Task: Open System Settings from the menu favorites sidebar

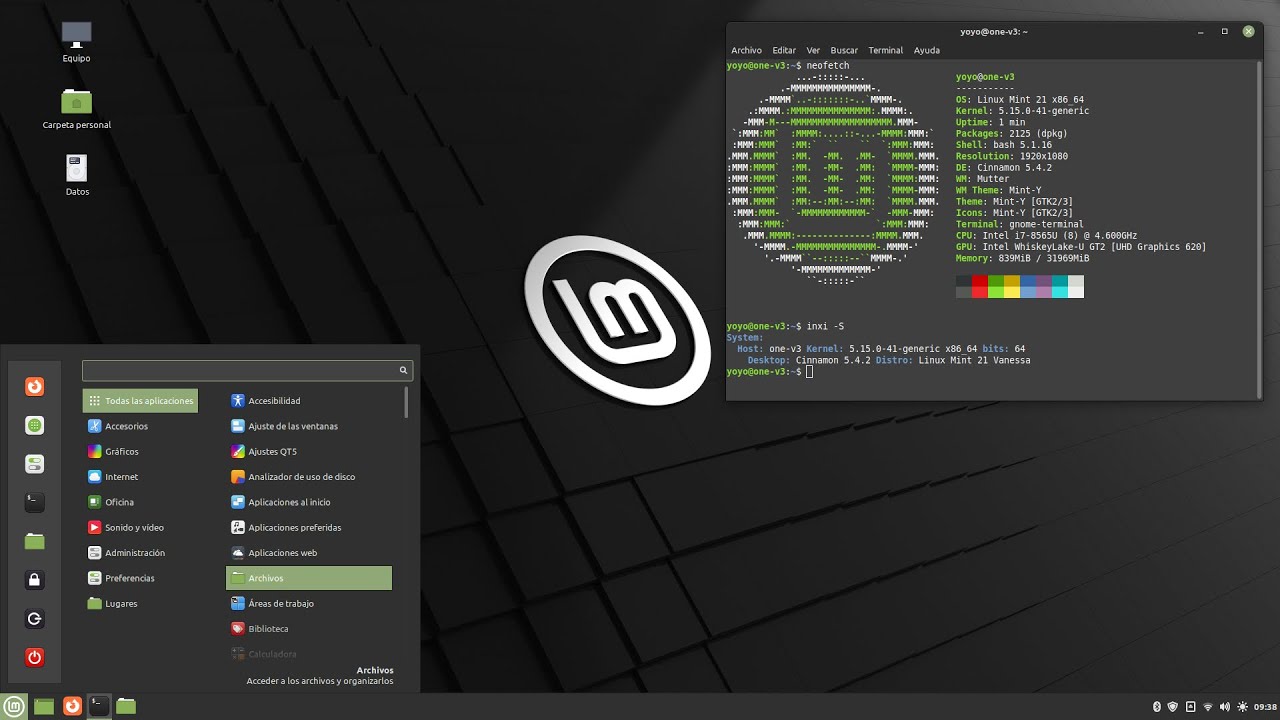Action: tap(34, 464)
